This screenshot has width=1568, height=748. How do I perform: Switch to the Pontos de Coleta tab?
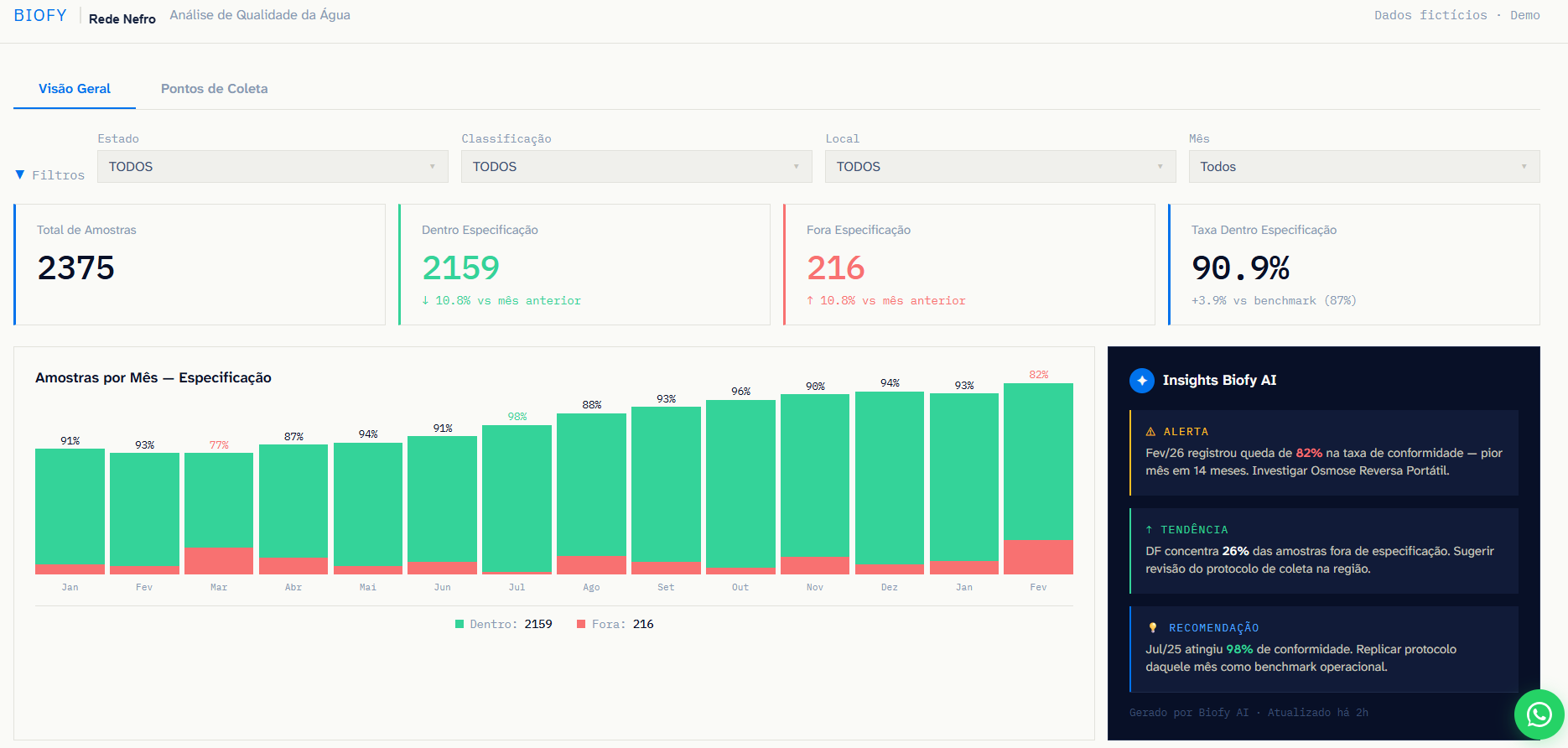tap(215, 89)
